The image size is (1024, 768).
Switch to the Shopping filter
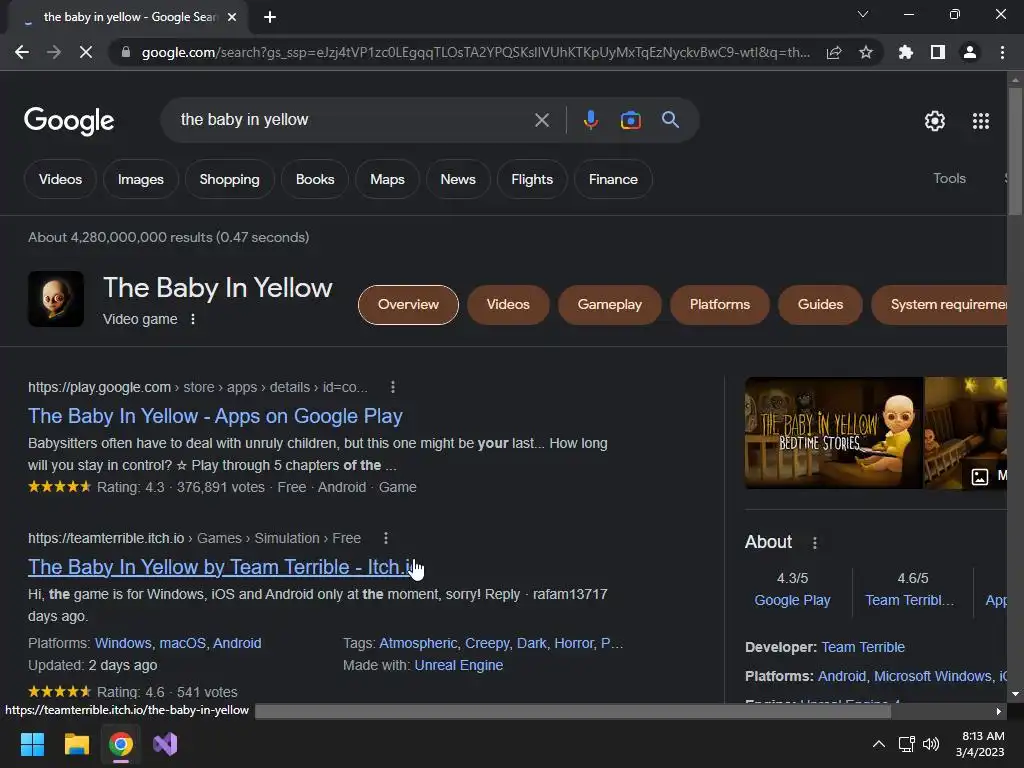pos(229,179)
